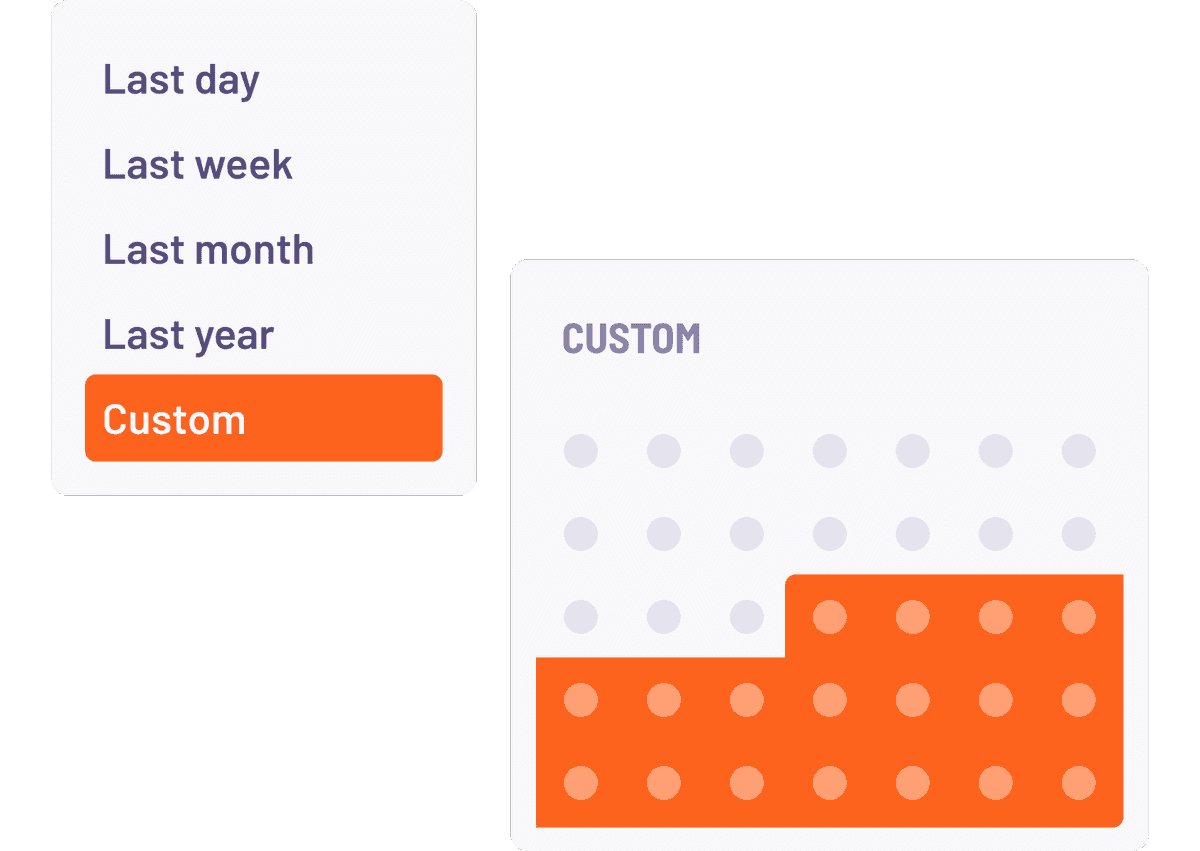Image resolution: width=1200 pixels, height=851 pixels.
Task: Click last highlighted dot in third row
Action: tap(1078, 617)
